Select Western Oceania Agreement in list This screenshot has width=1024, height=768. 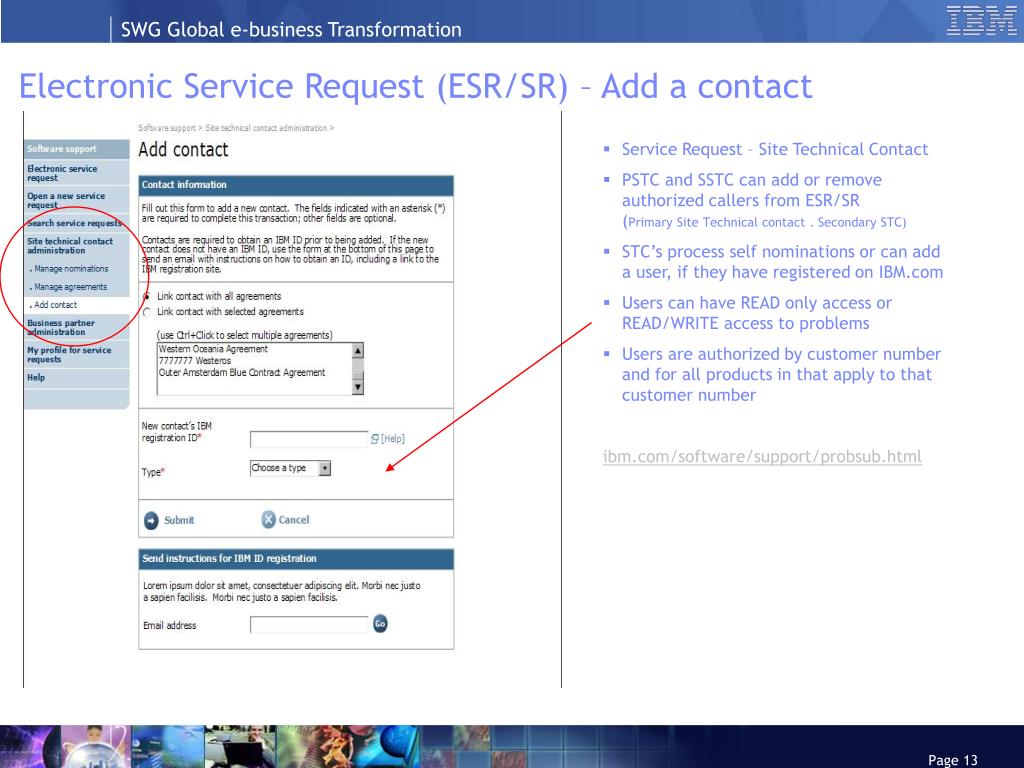[214, 349]
